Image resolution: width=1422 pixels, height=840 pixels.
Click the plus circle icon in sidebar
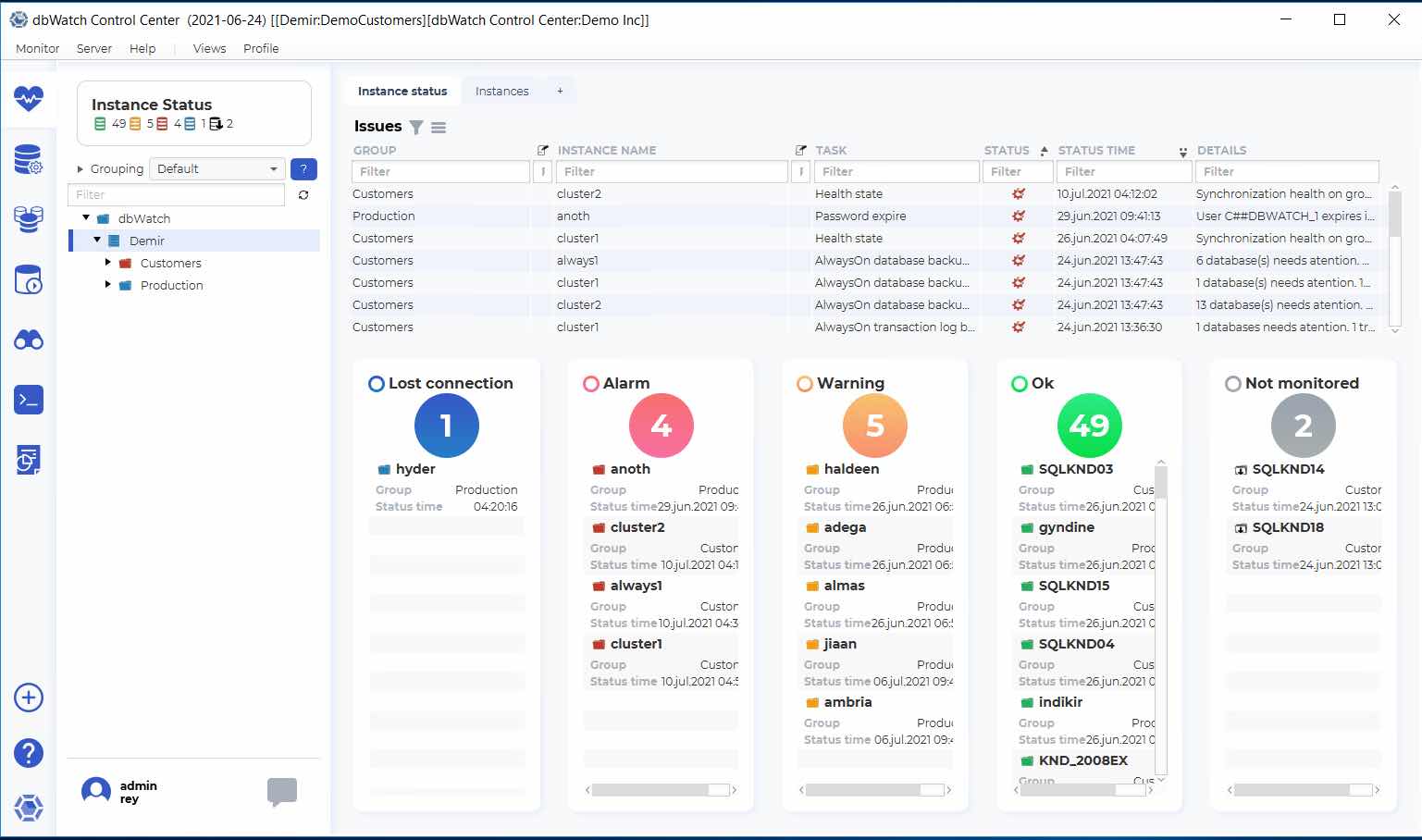coord(29,698)
